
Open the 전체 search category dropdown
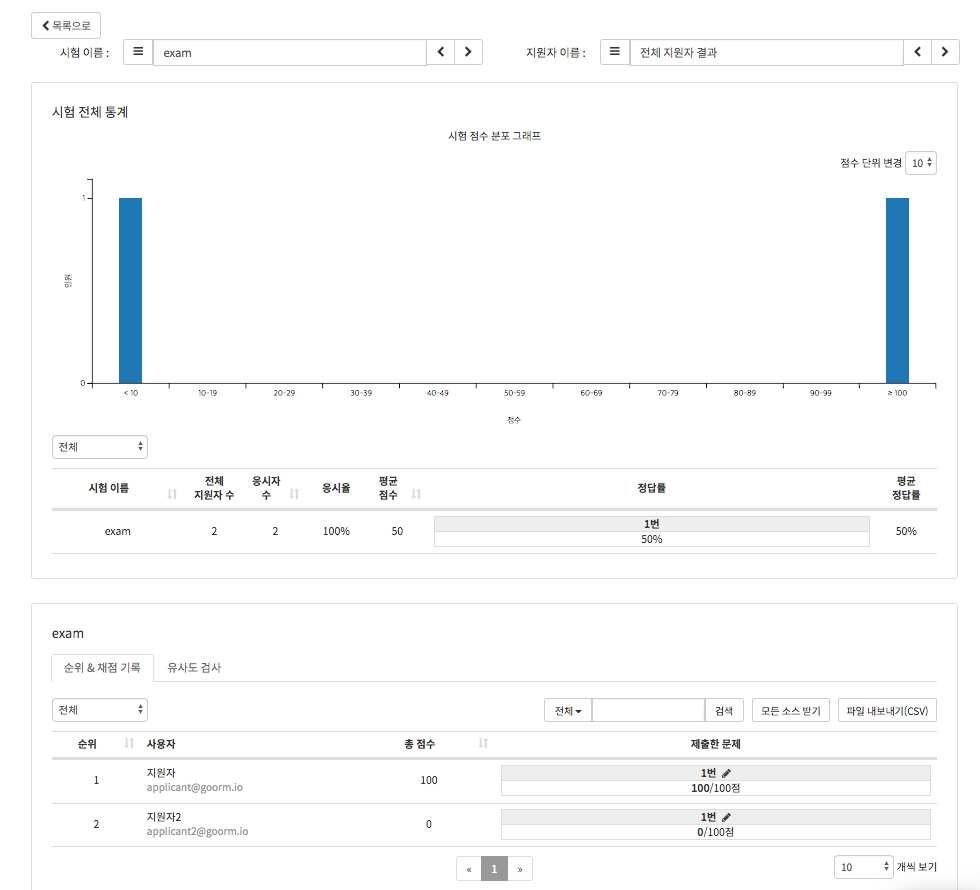568,711
